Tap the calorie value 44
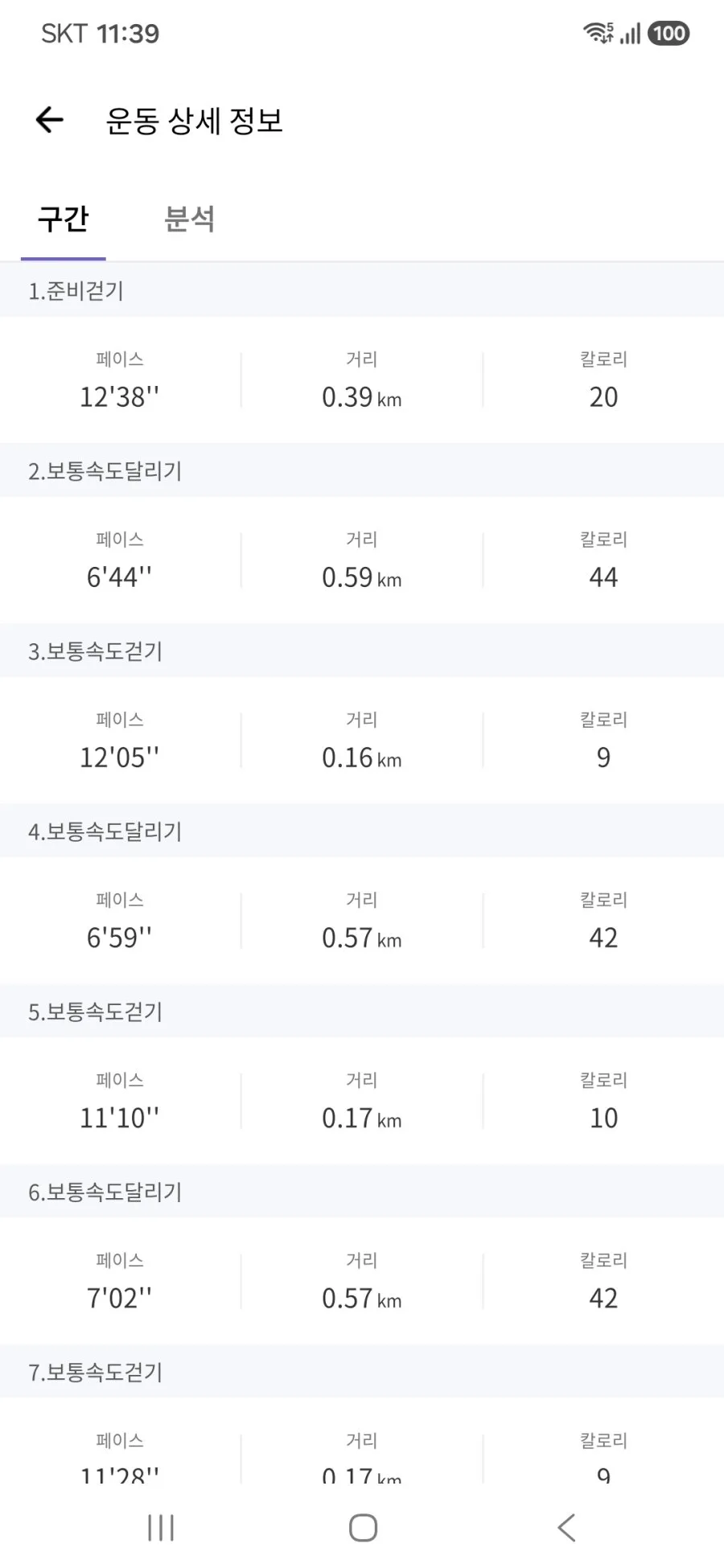The width and height of the screenshot is (724, 1568). pyautogui.click(x=603, y=577)
